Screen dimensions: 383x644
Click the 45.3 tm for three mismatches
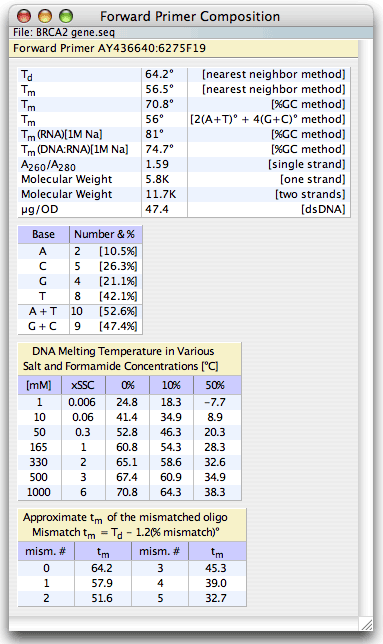tap(216, 568)
